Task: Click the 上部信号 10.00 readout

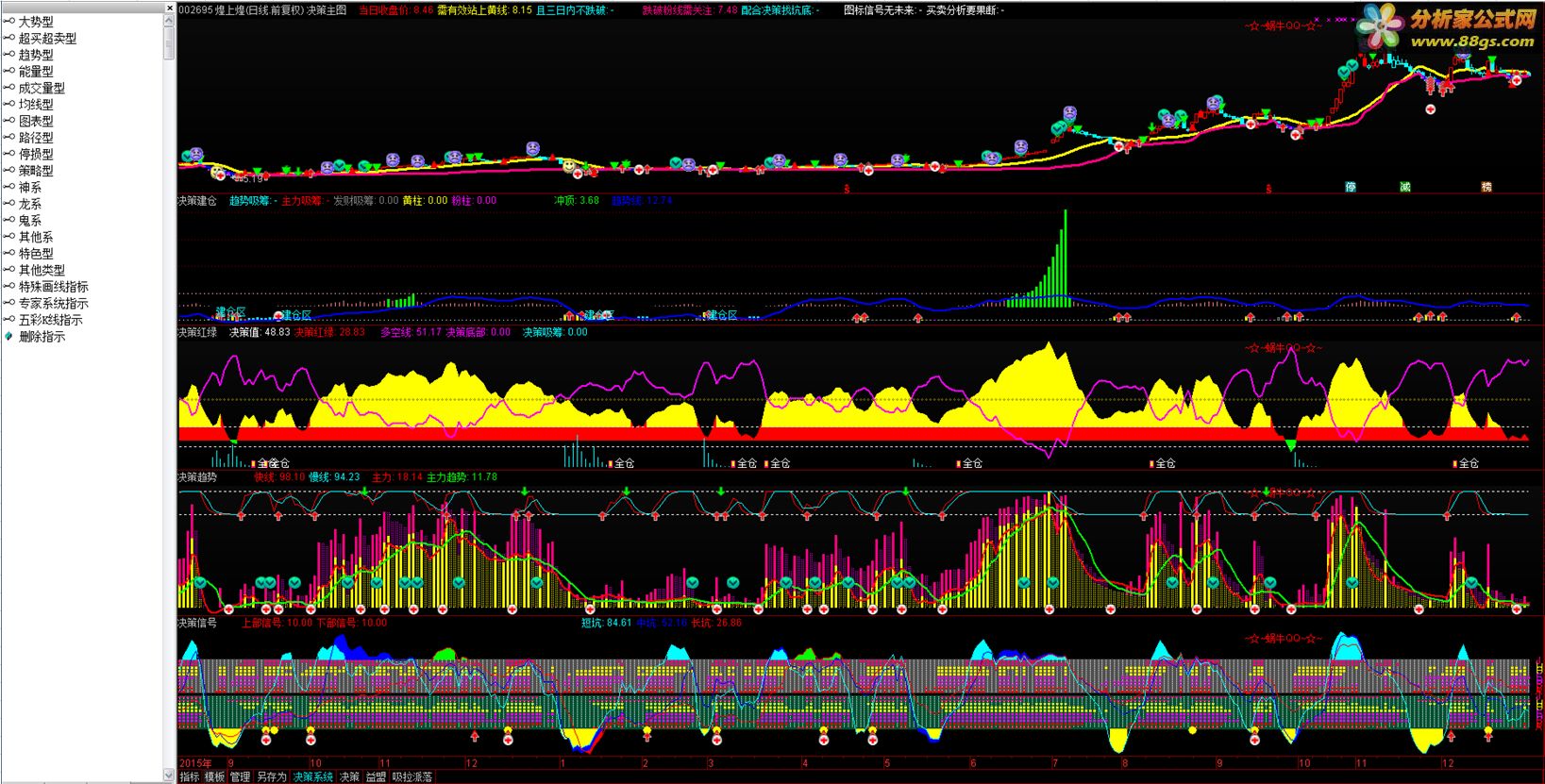Action: (x=277, y=623)
